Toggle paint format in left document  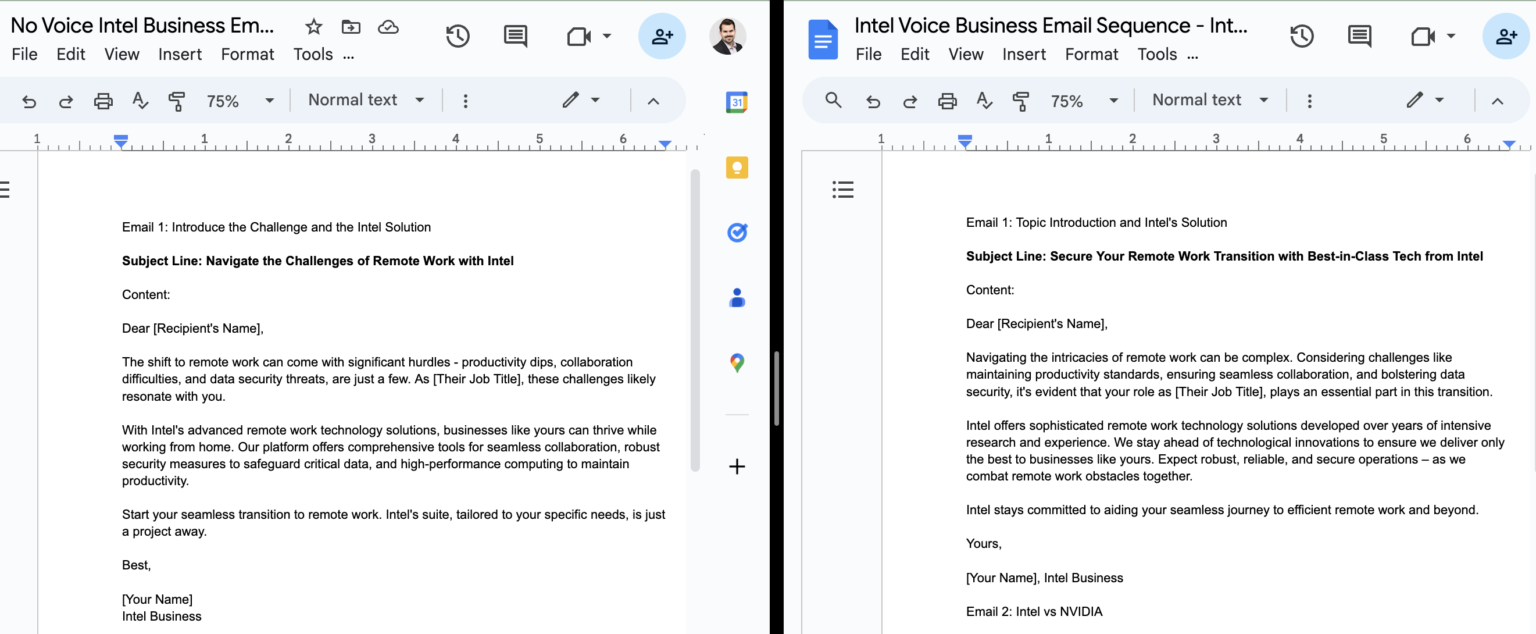click(177, 100)
